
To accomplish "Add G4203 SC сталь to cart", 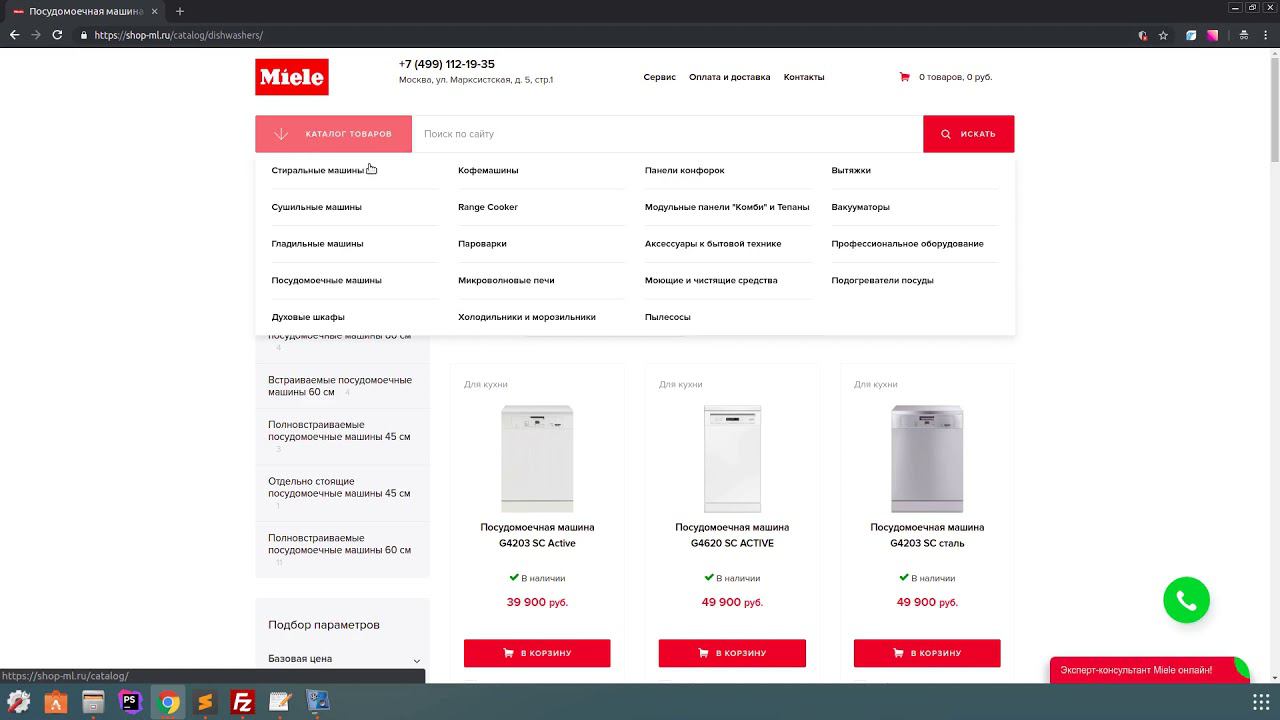I will click(x=927, y=653).
